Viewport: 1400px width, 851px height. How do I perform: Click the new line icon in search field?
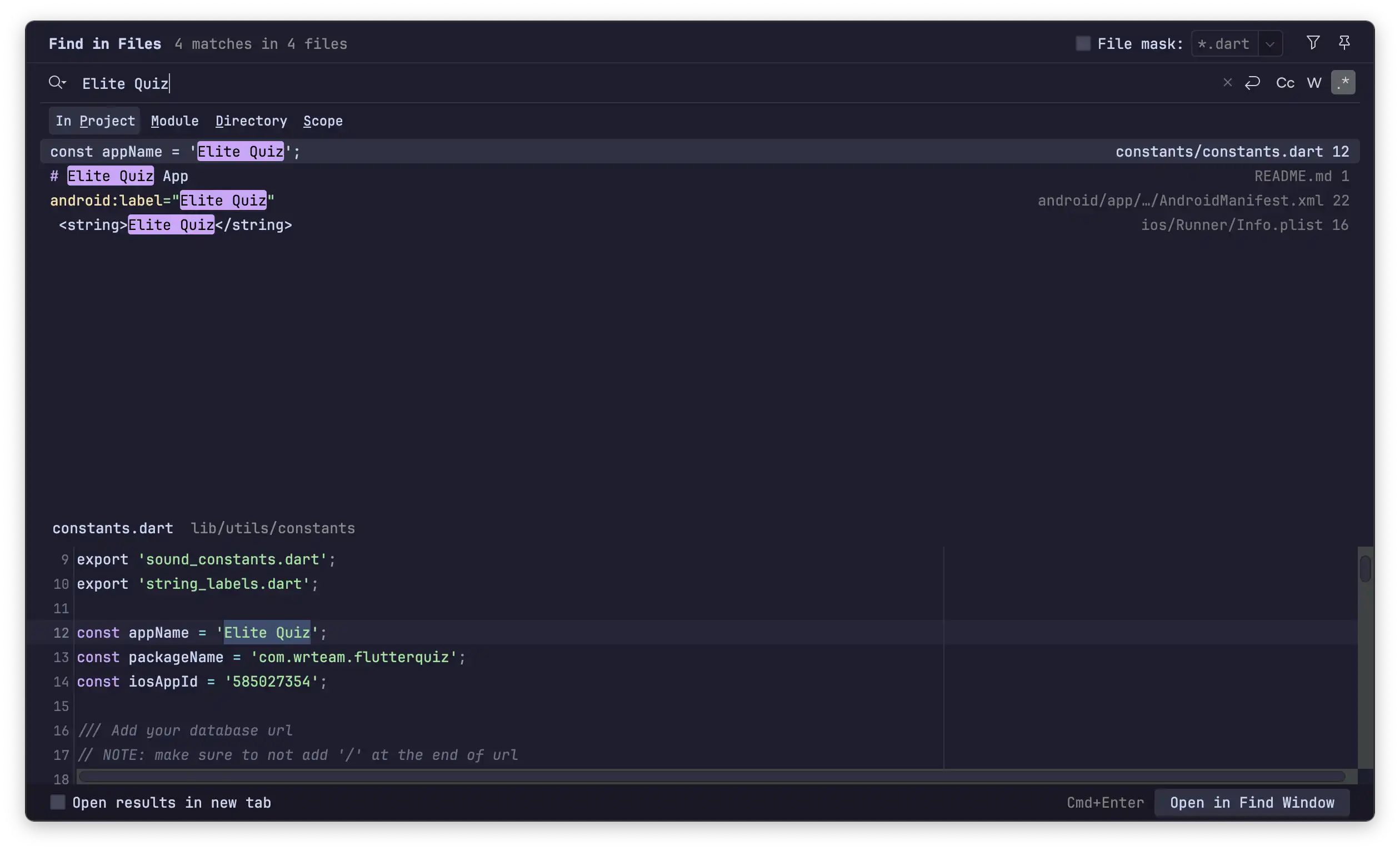coord(1252,83)
